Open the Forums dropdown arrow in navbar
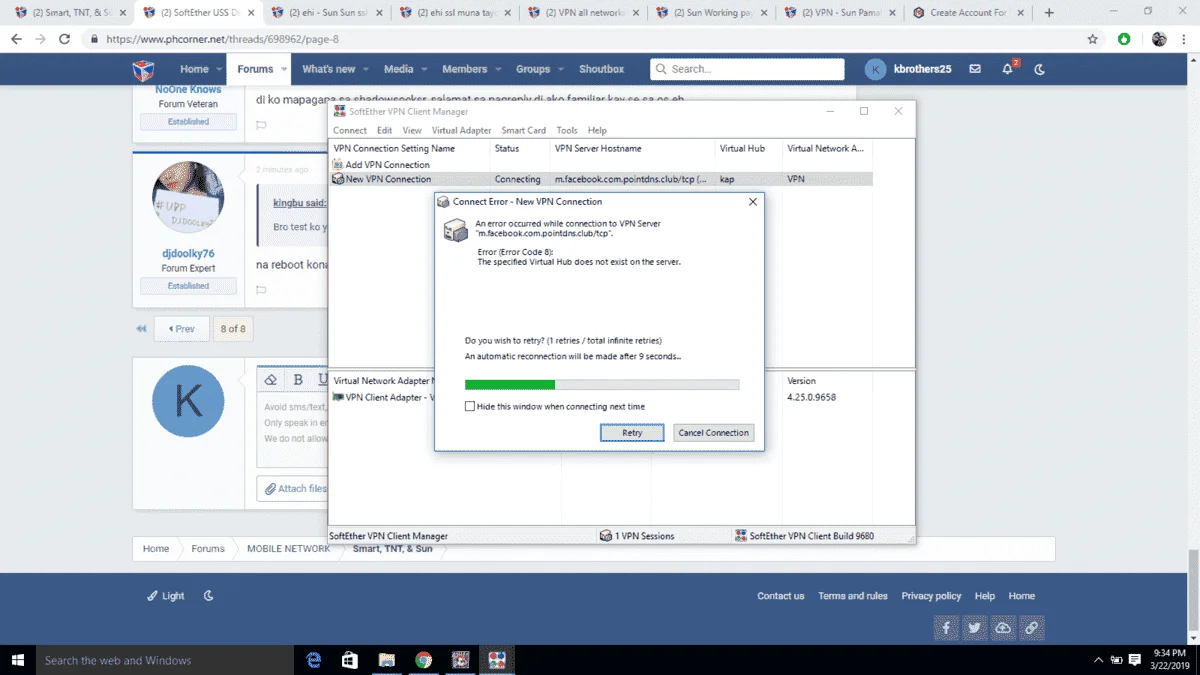This screenshot has height=675, width=1200. [x=284, y=69]
